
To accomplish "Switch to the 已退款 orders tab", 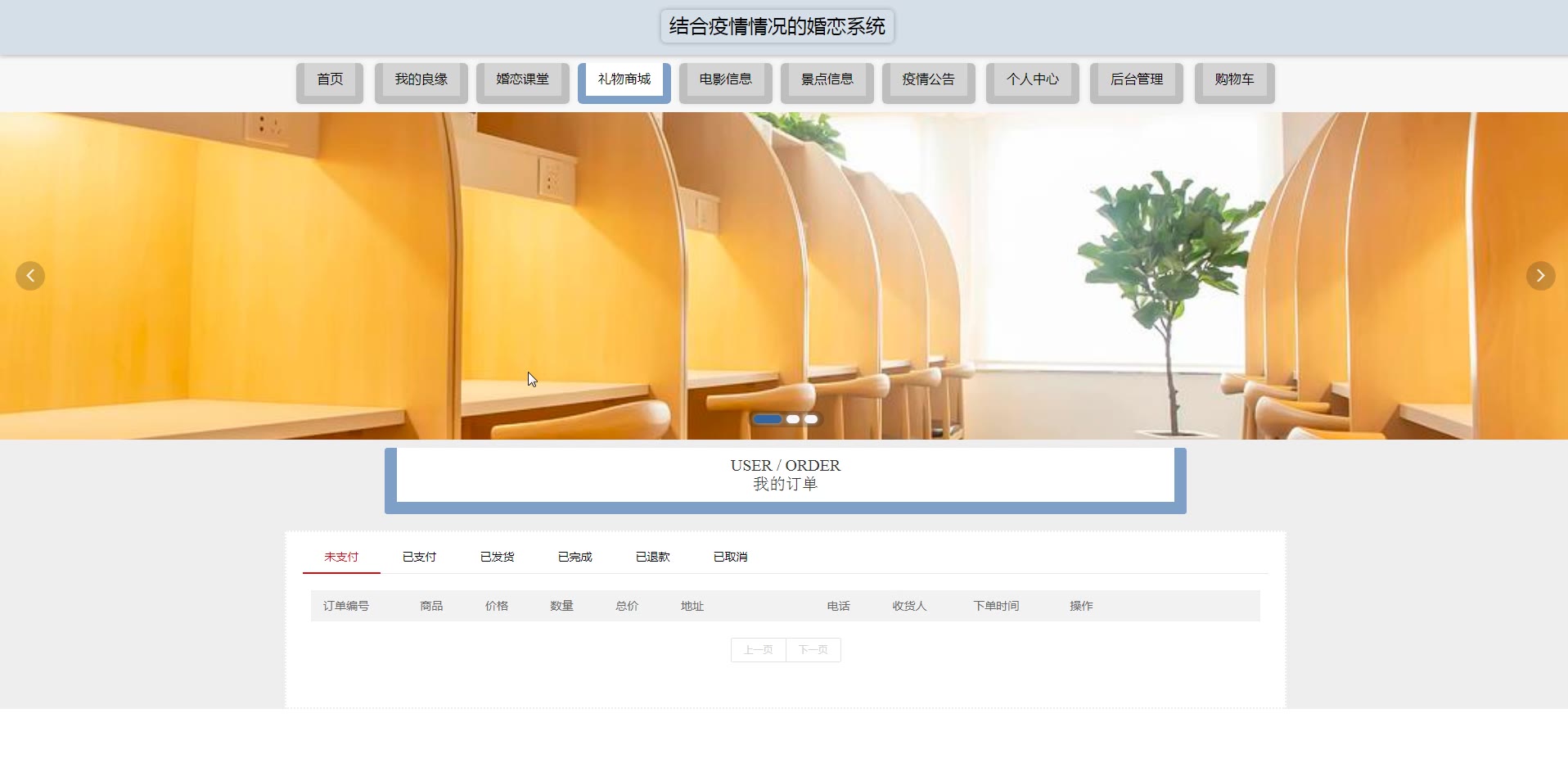I will click(x=652, y=557).
